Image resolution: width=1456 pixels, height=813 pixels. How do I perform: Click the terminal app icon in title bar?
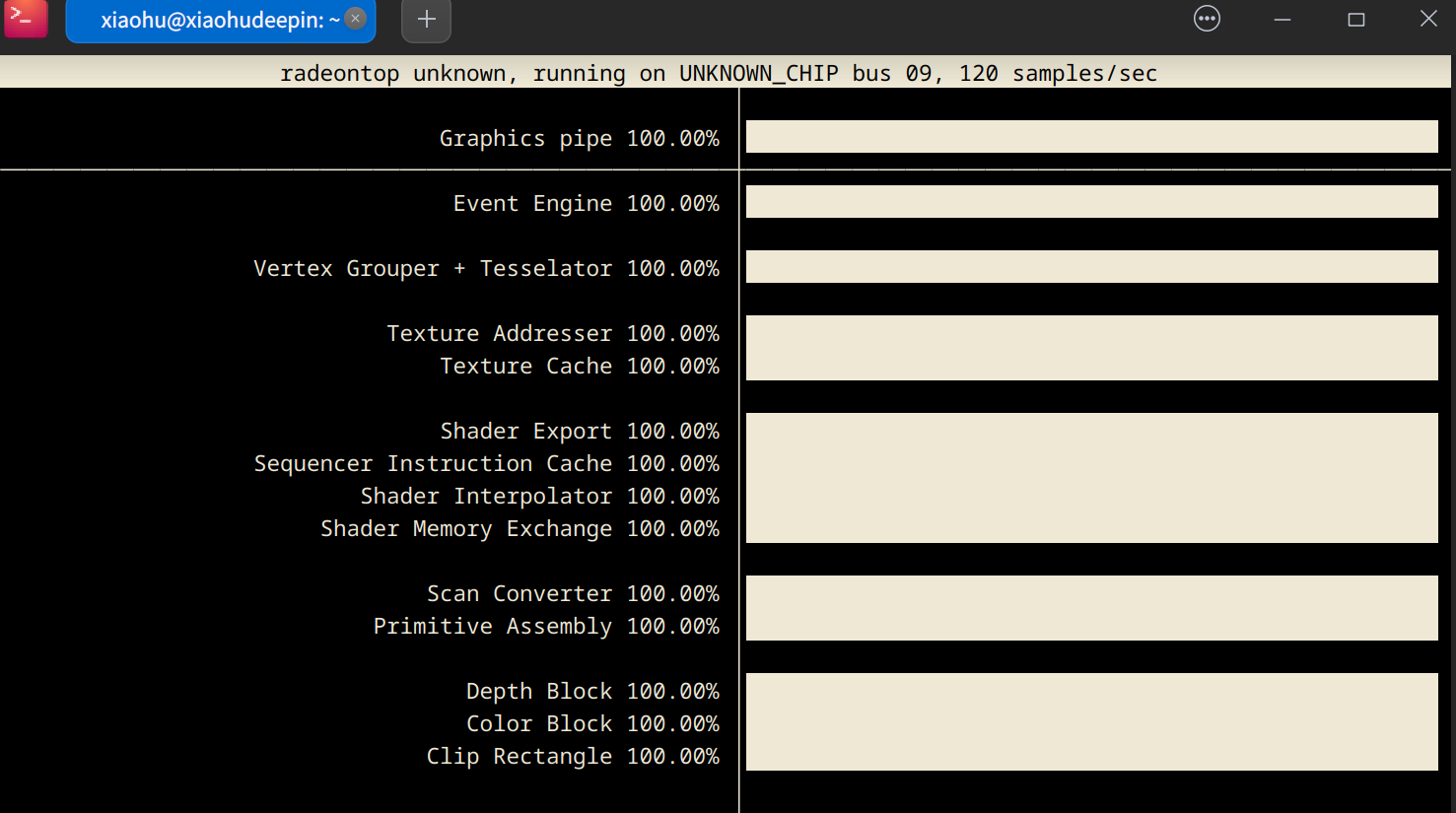tap(26, 18)
